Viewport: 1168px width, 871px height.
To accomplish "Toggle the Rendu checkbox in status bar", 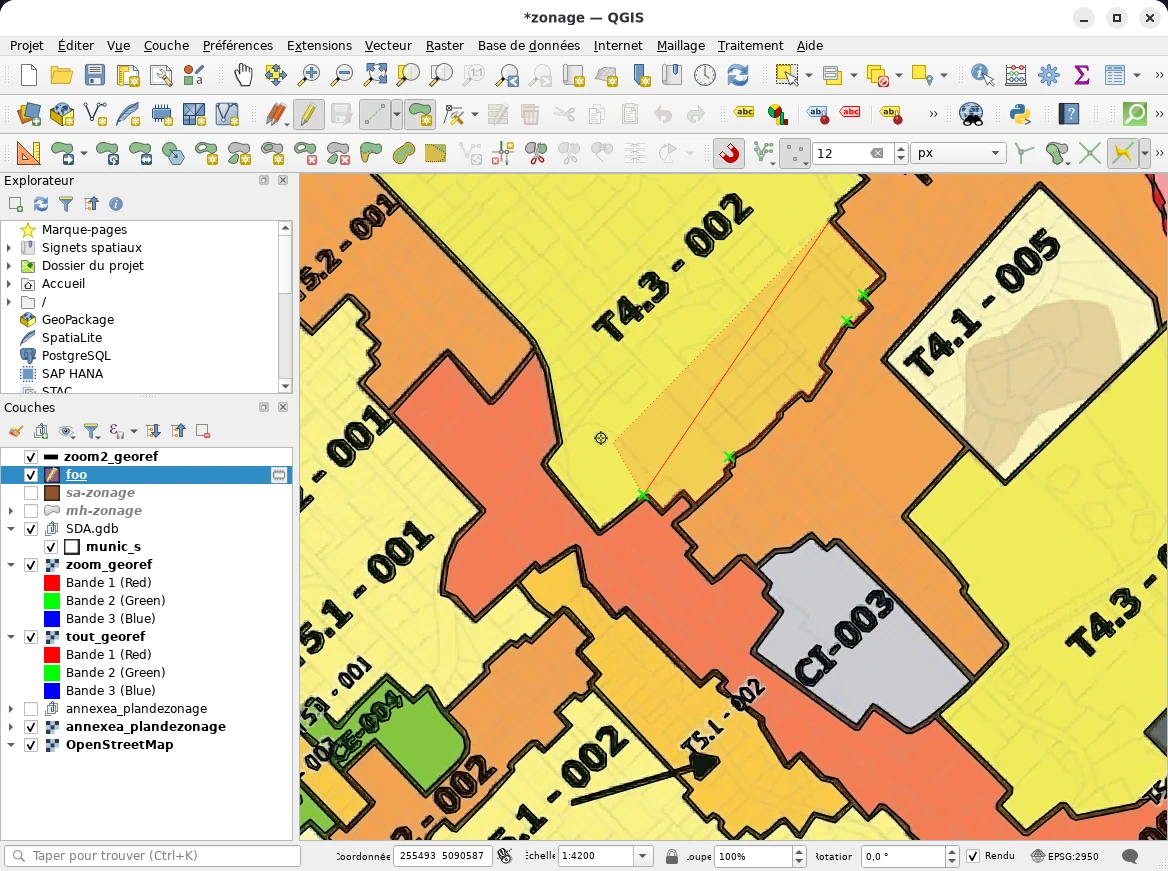I will pos(973,856).
